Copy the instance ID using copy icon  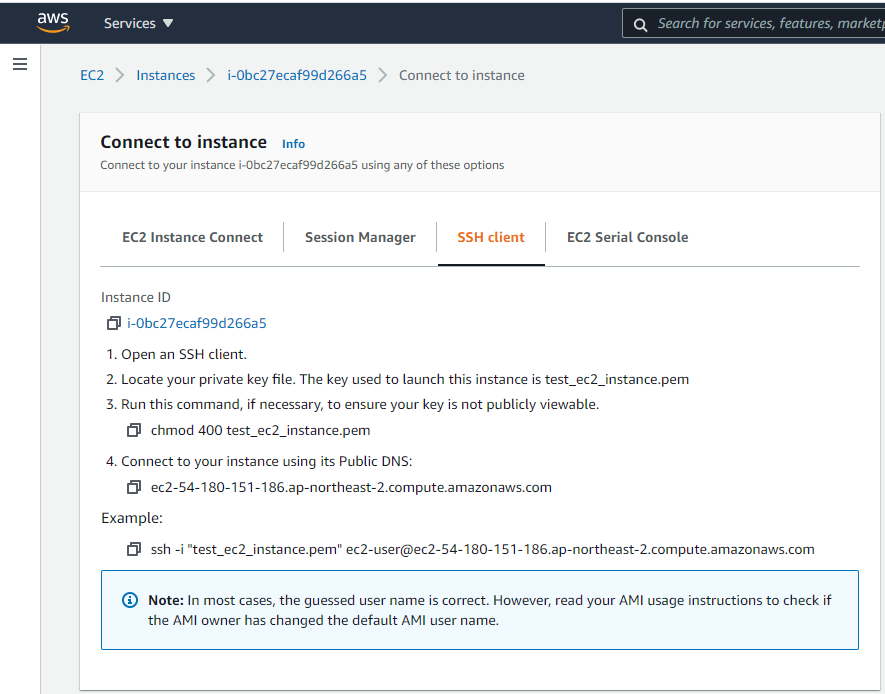coord(113,323)
